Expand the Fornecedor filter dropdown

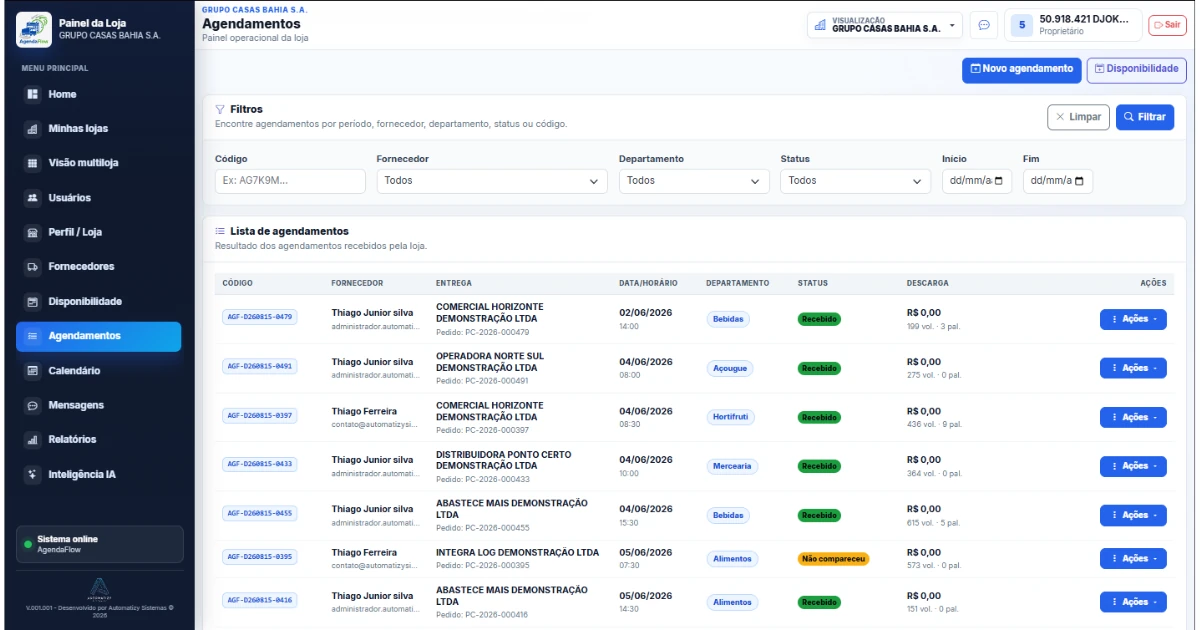click(492, 181)
